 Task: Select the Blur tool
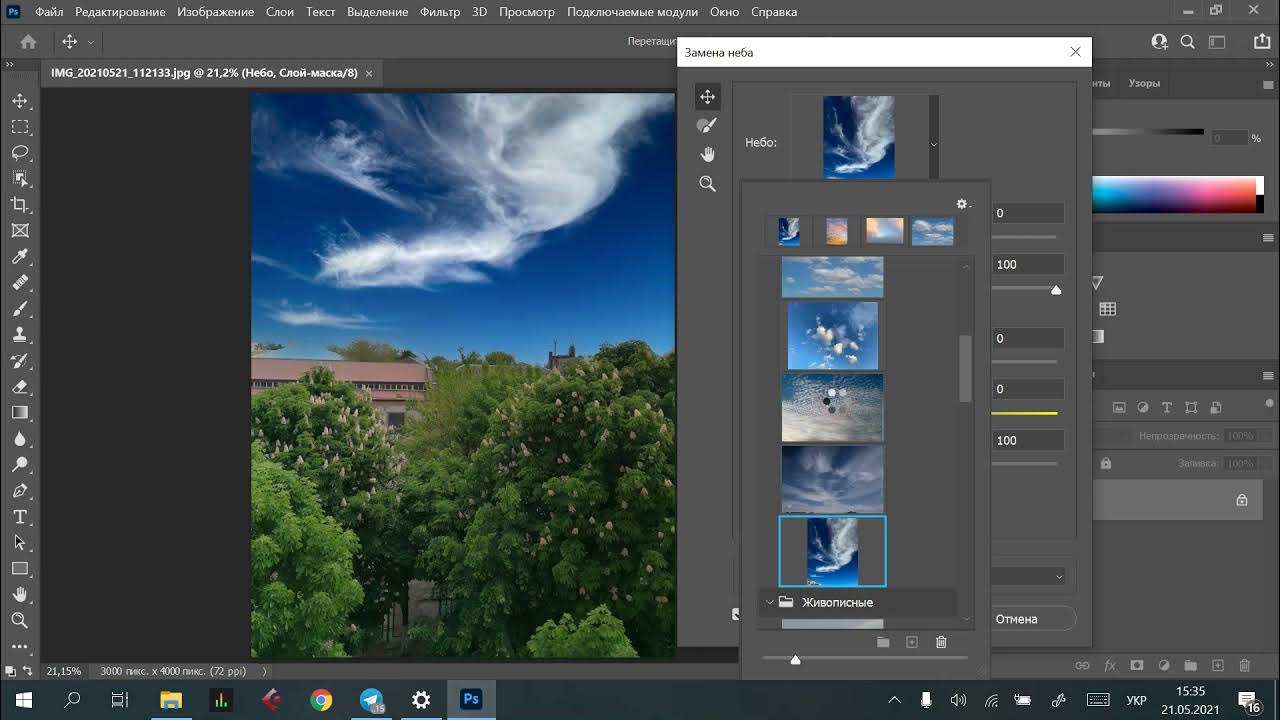[x=19, y=439]
